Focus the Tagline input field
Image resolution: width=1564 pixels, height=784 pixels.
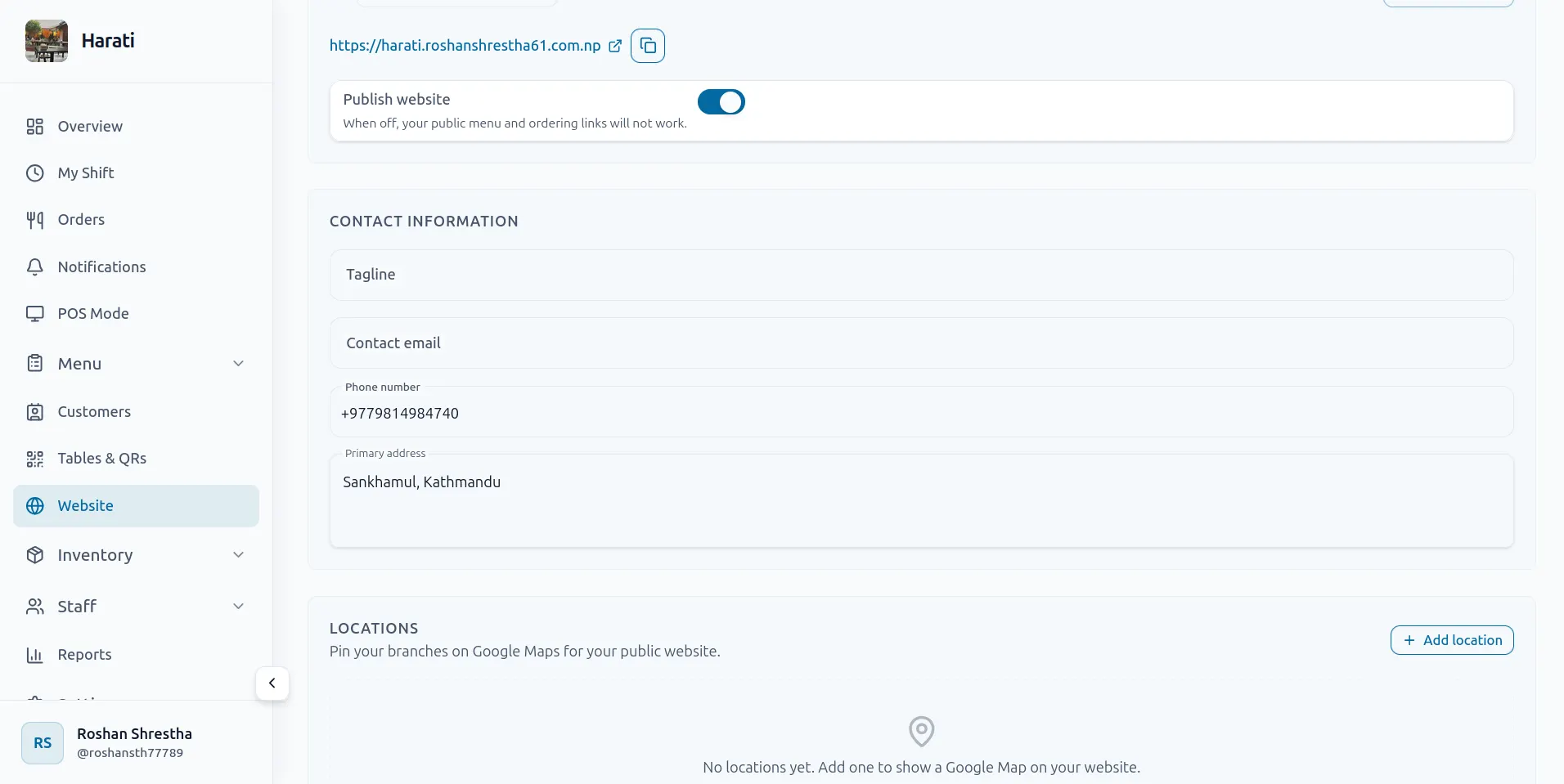tap(921, 275)
